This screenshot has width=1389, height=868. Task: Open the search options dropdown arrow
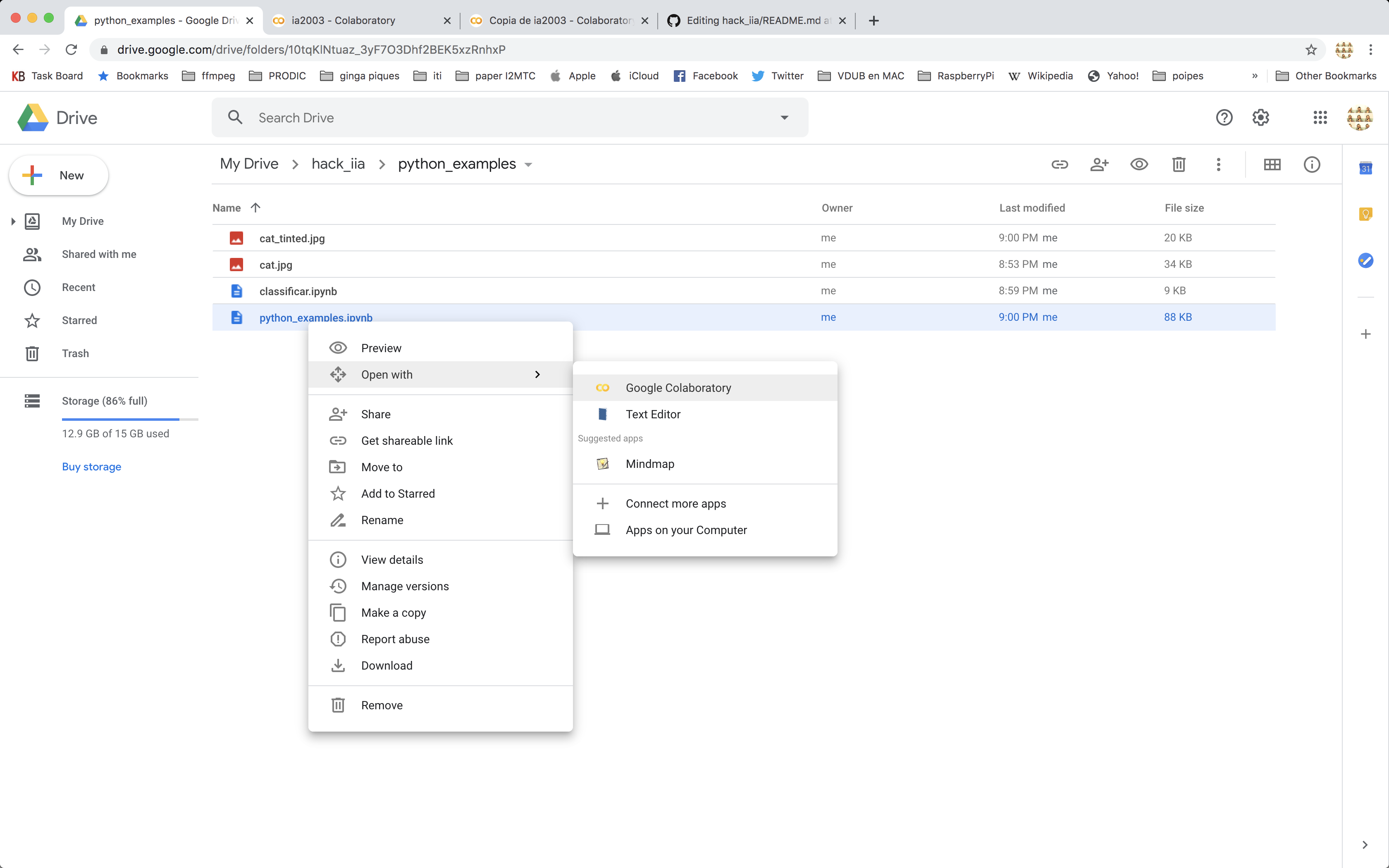point(784,118)
